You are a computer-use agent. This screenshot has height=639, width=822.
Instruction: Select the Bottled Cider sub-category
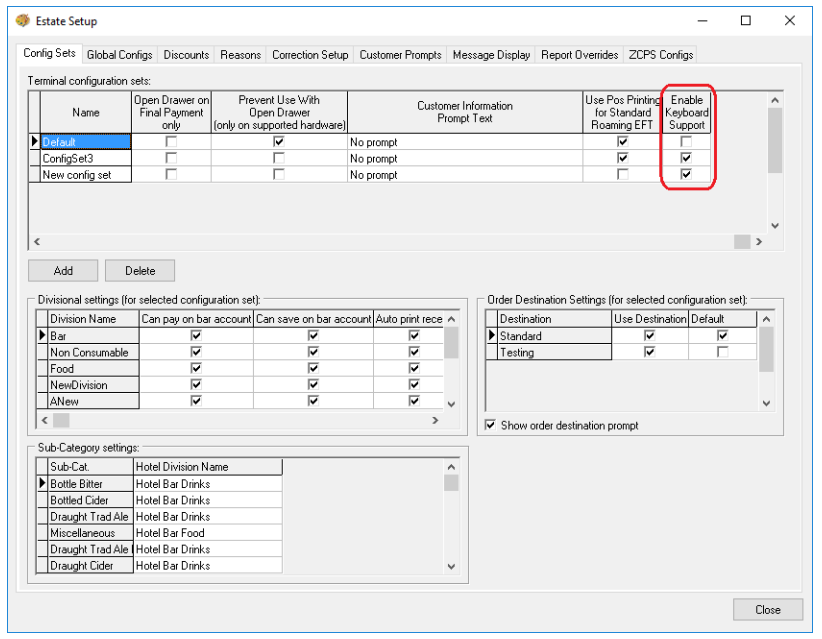(90, 500)
